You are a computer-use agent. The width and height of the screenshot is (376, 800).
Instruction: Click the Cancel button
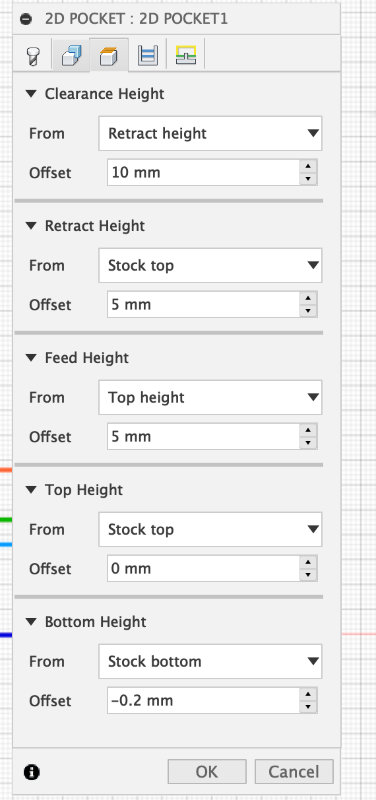294,771
